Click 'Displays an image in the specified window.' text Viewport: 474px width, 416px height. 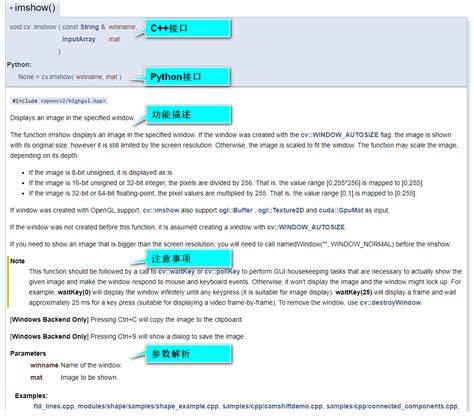[x=72, y=118]
